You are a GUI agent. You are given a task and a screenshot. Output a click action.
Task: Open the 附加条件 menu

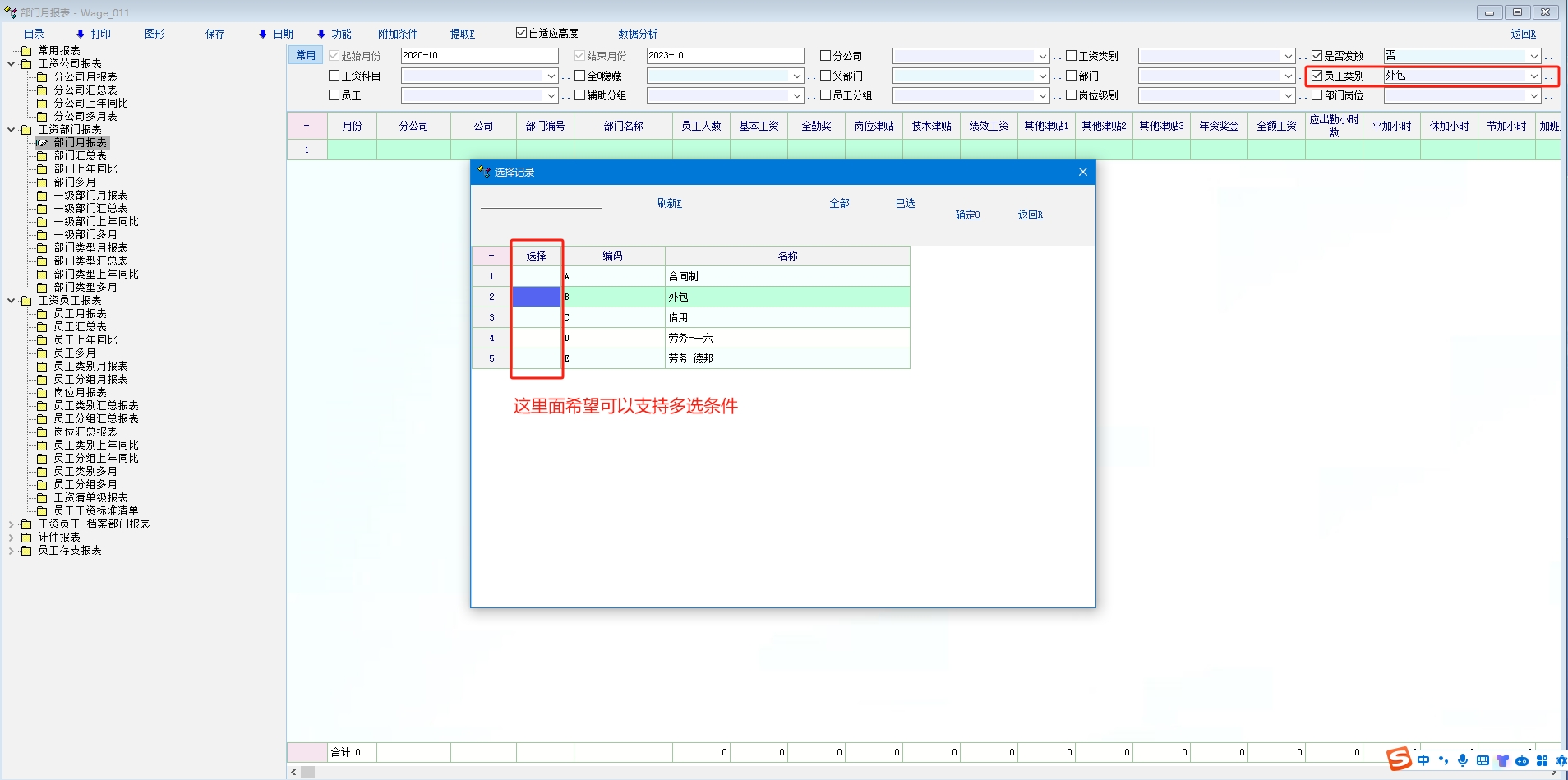[398, 34]
